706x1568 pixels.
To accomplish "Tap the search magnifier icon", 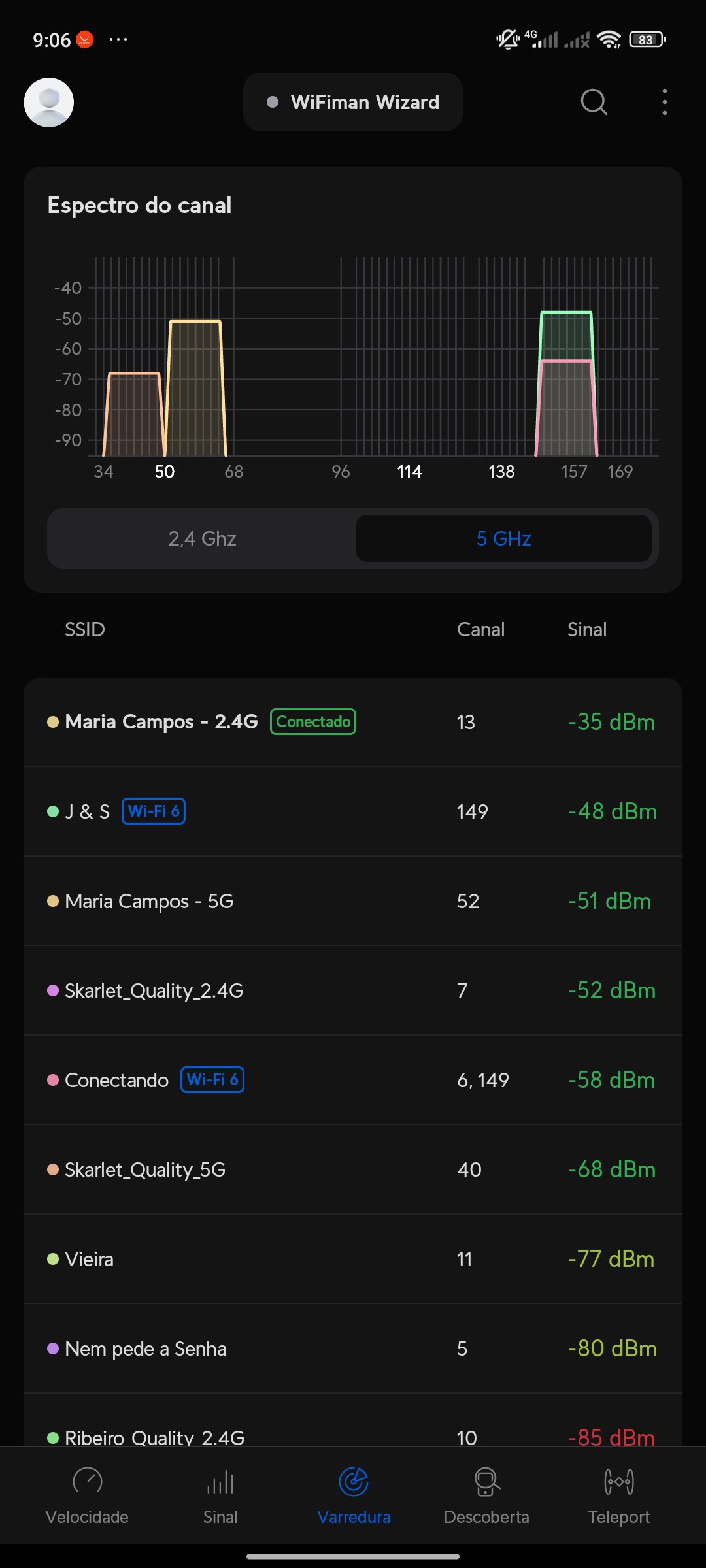I will tap(594, 102).
